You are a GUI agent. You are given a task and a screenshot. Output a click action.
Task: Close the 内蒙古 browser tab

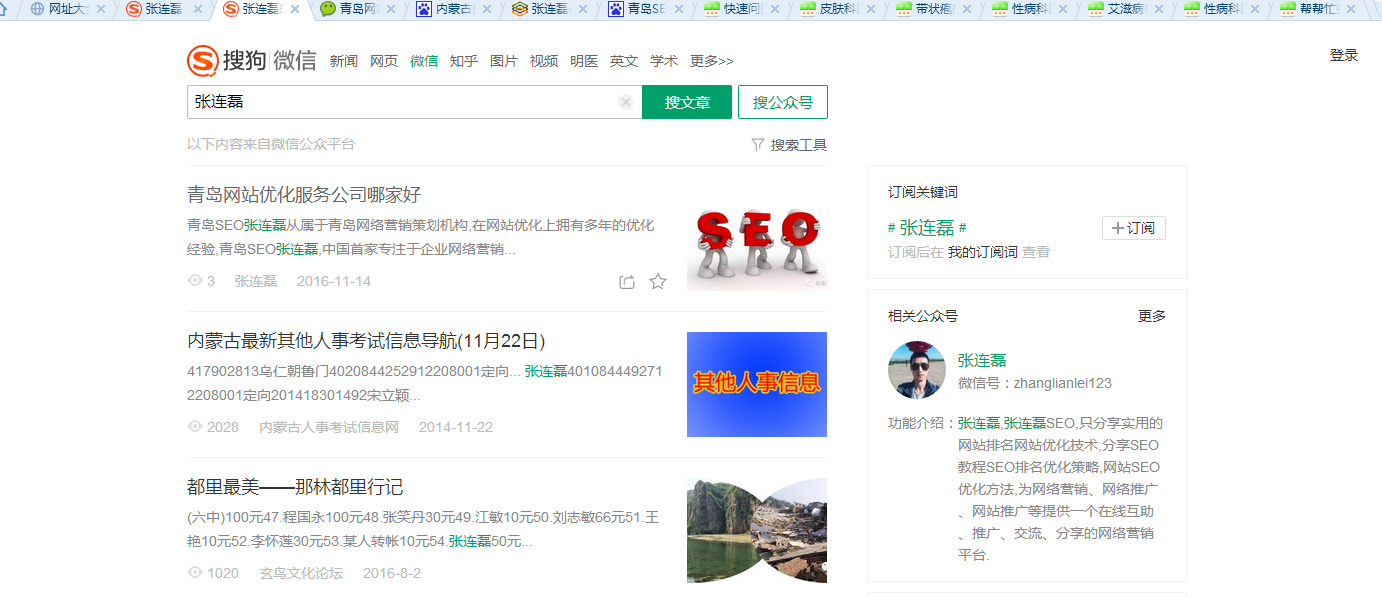487,9
